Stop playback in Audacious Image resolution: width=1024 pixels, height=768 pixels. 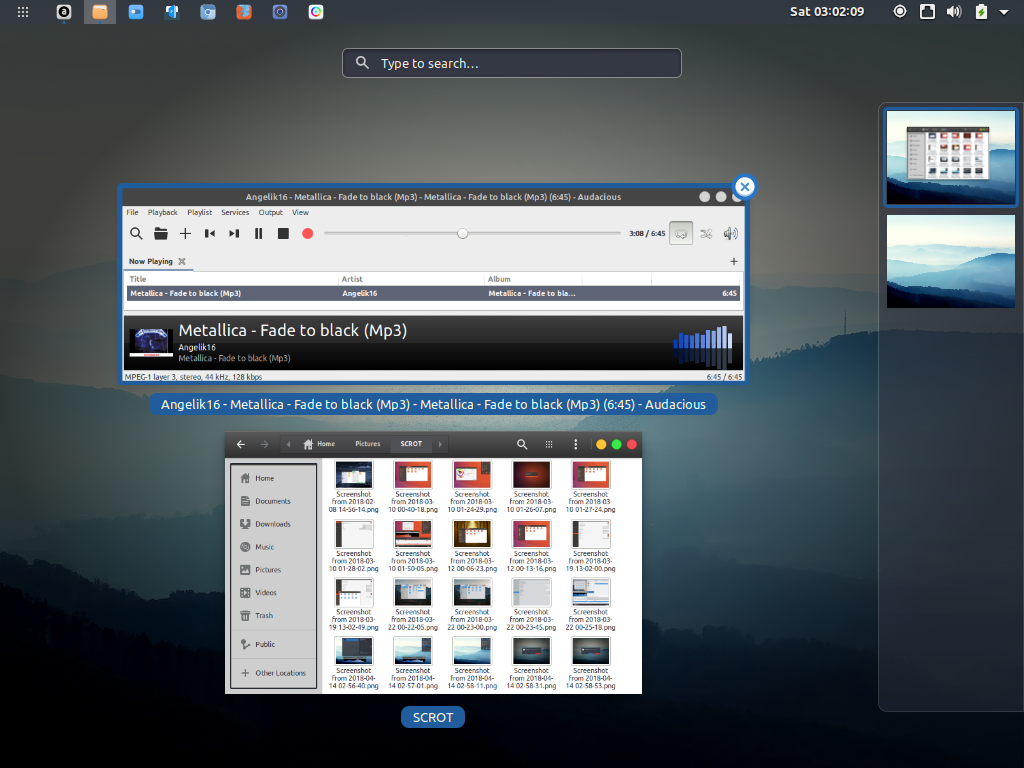click(283, 233)
